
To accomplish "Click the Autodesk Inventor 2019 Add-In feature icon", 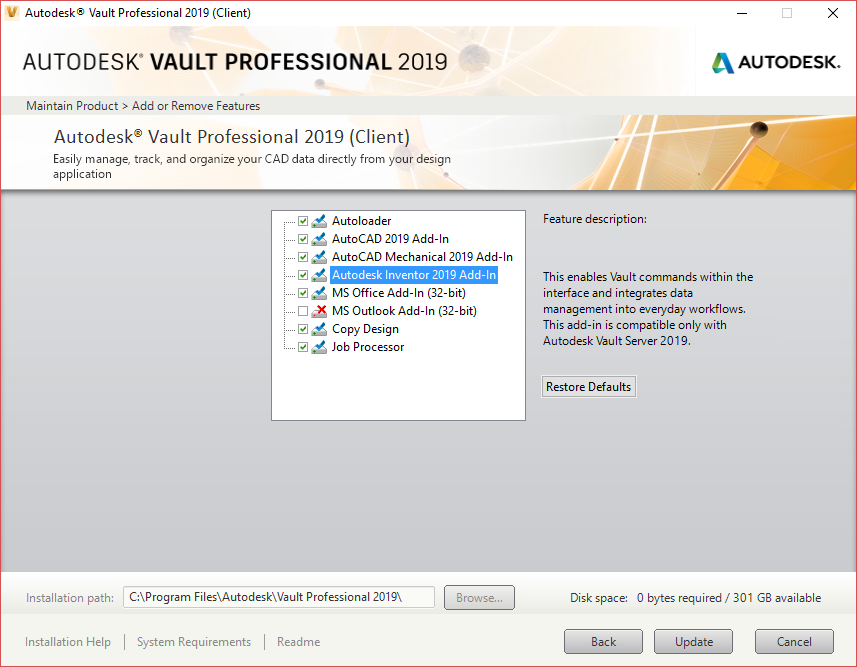I will point(319,275).
